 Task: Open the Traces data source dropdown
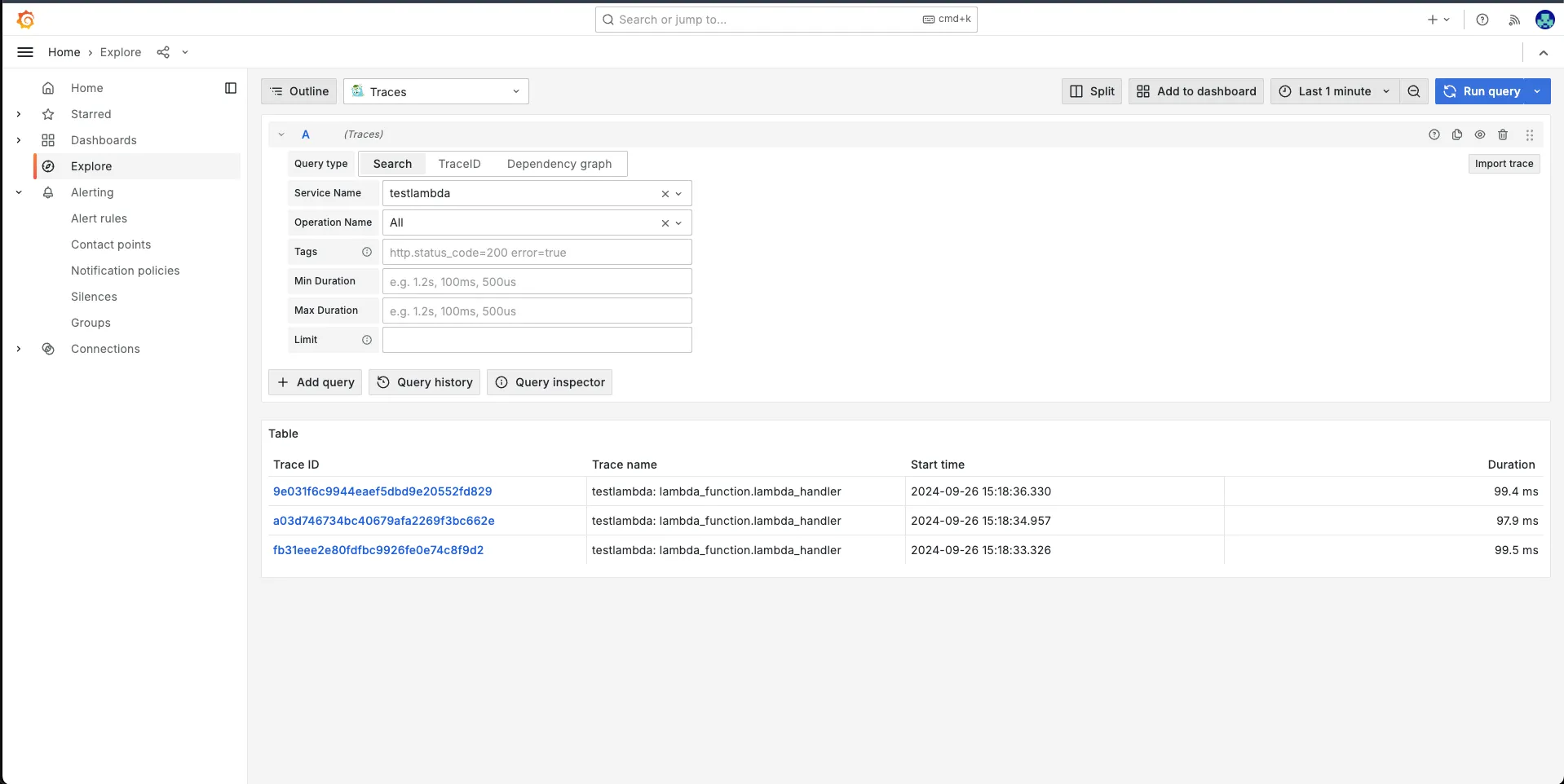436,91
